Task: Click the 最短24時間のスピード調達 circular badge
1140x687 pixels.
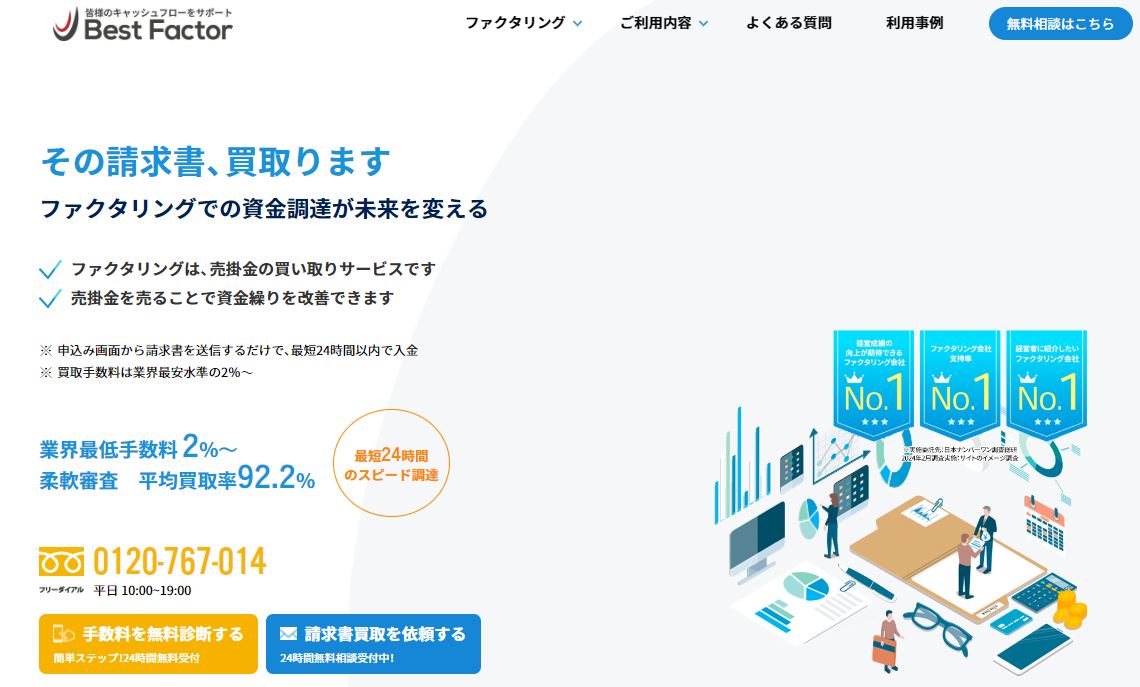Action: (391, 464)
